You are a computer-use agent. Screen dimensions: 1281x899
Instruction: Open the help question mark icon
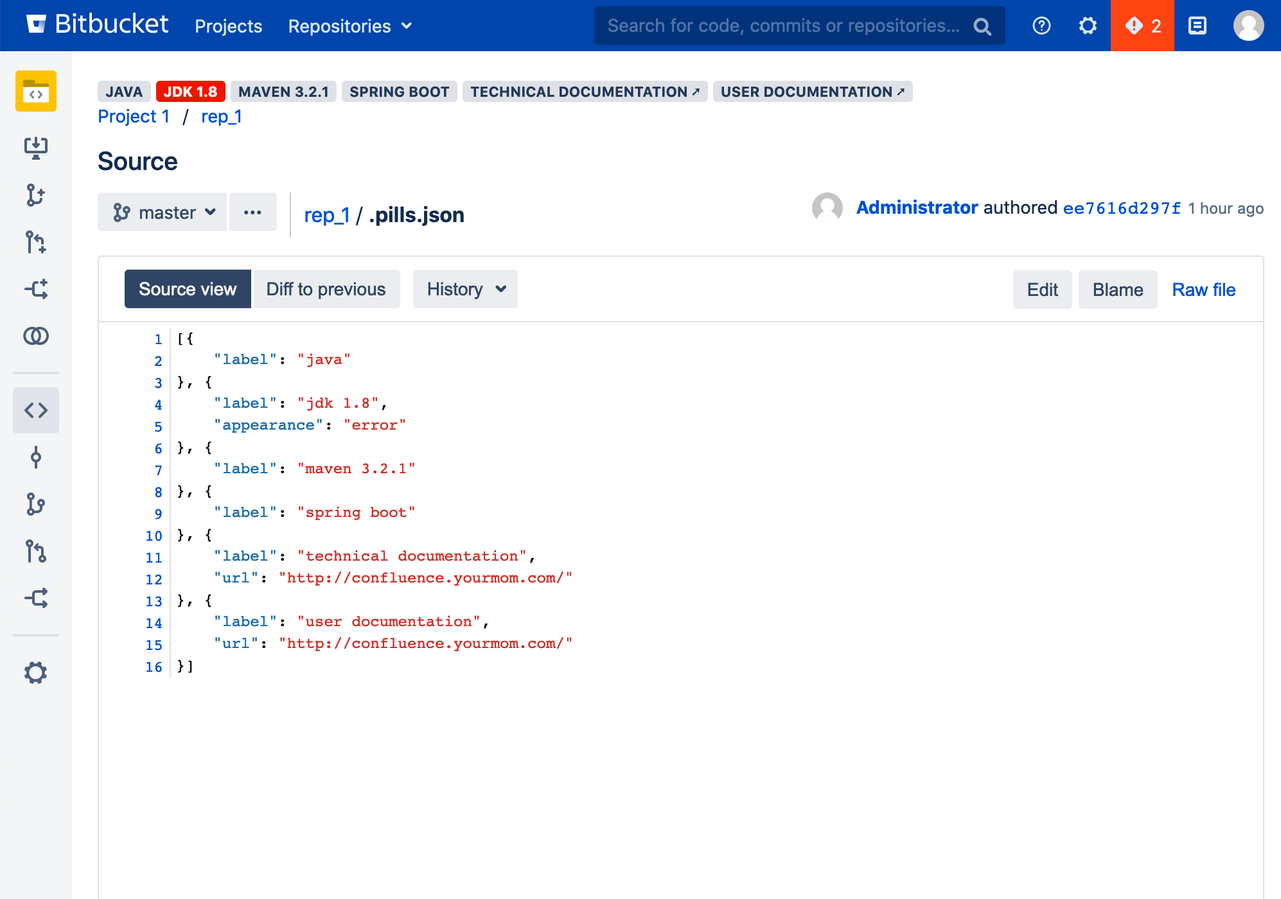(1041, 26)
